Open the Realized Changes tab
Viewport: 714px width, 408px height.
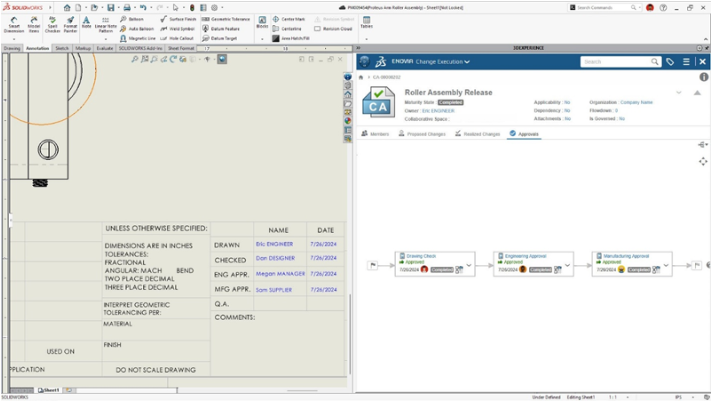click(x=477, y=134)
